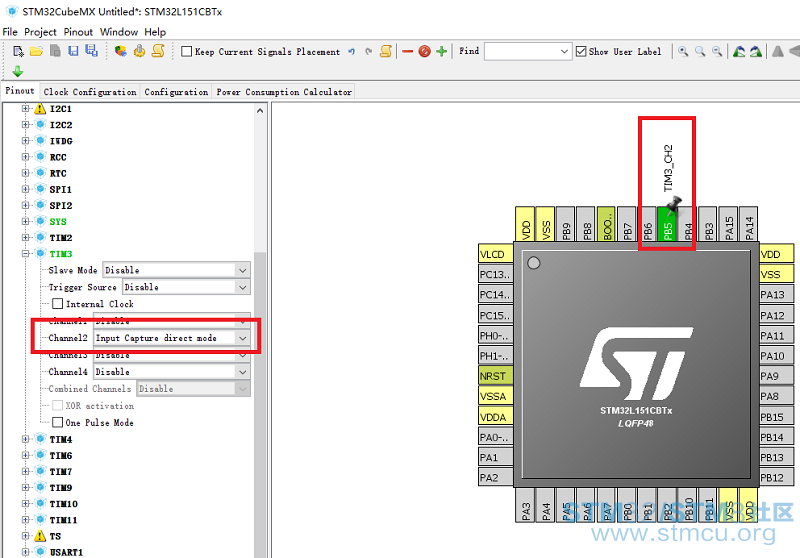The height and width of the screenshot is (558, 800).
Task: Open the File menu
Action: click(x=10, y=32)
